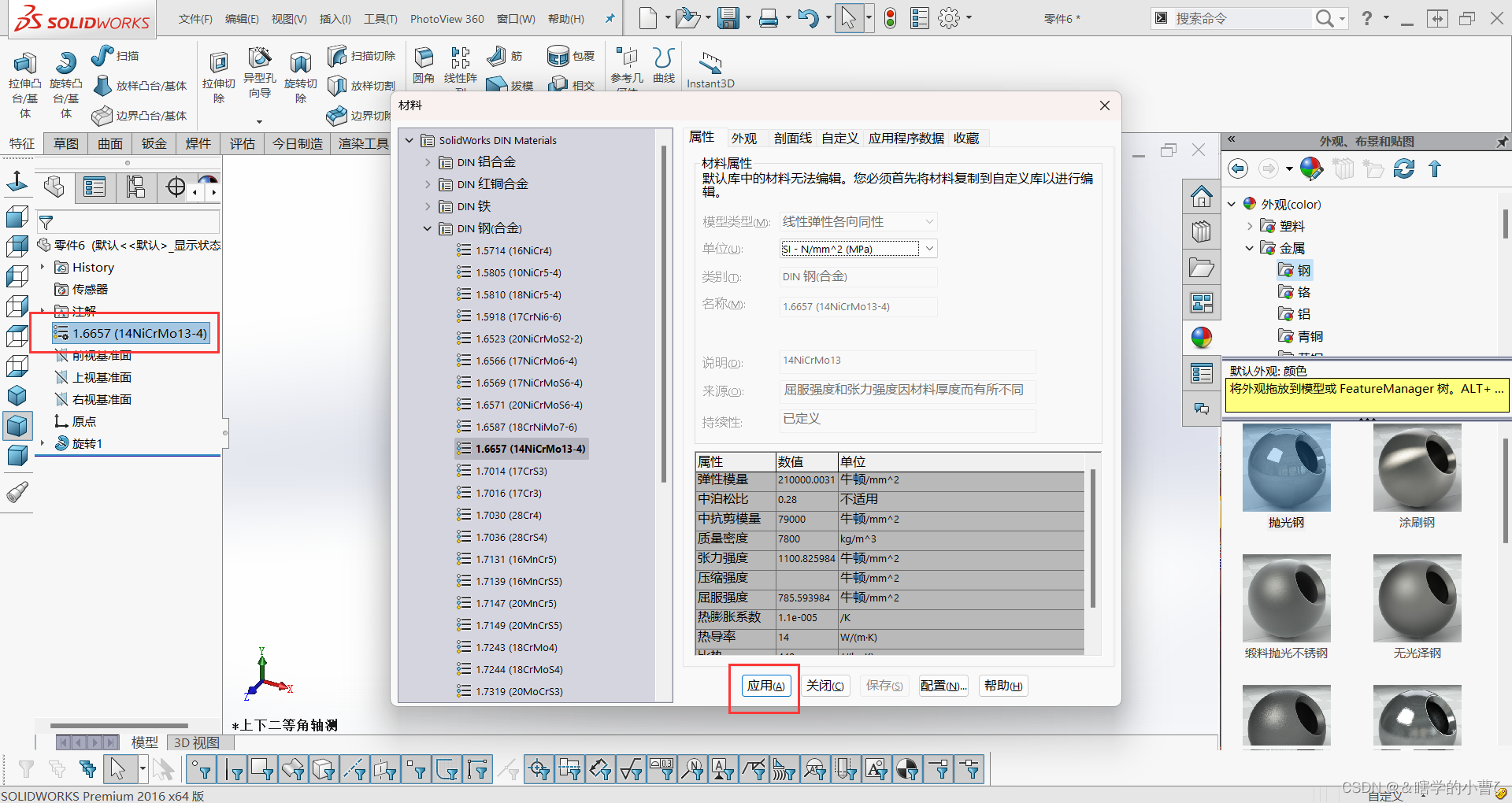Screen dimensions: 1512x803
Task: Click the 帮助(H) button in dialog
Action: tap(1003, 686)
